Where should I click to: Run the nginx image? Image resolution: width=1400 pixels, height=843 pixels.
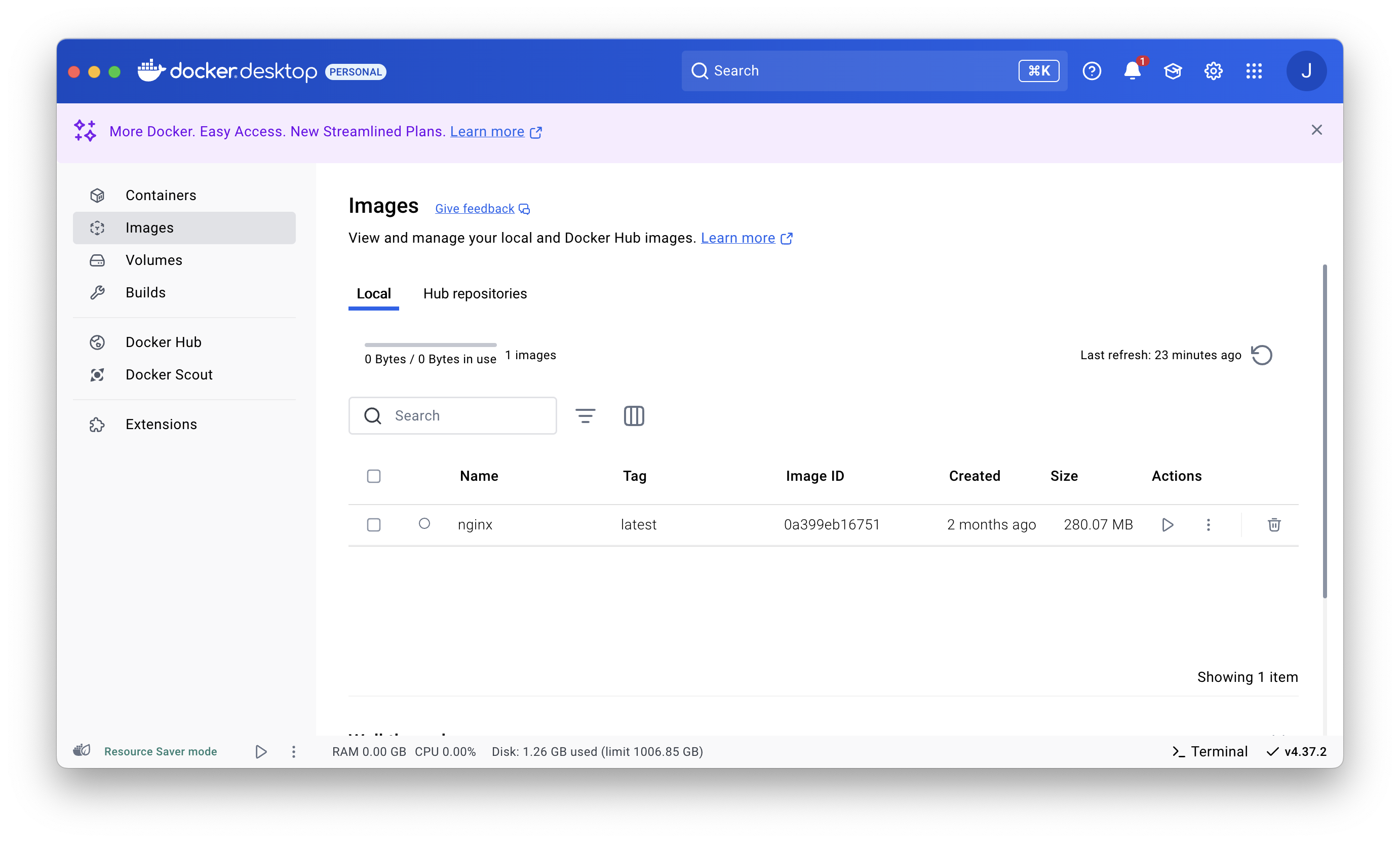tap(1168, 525)
